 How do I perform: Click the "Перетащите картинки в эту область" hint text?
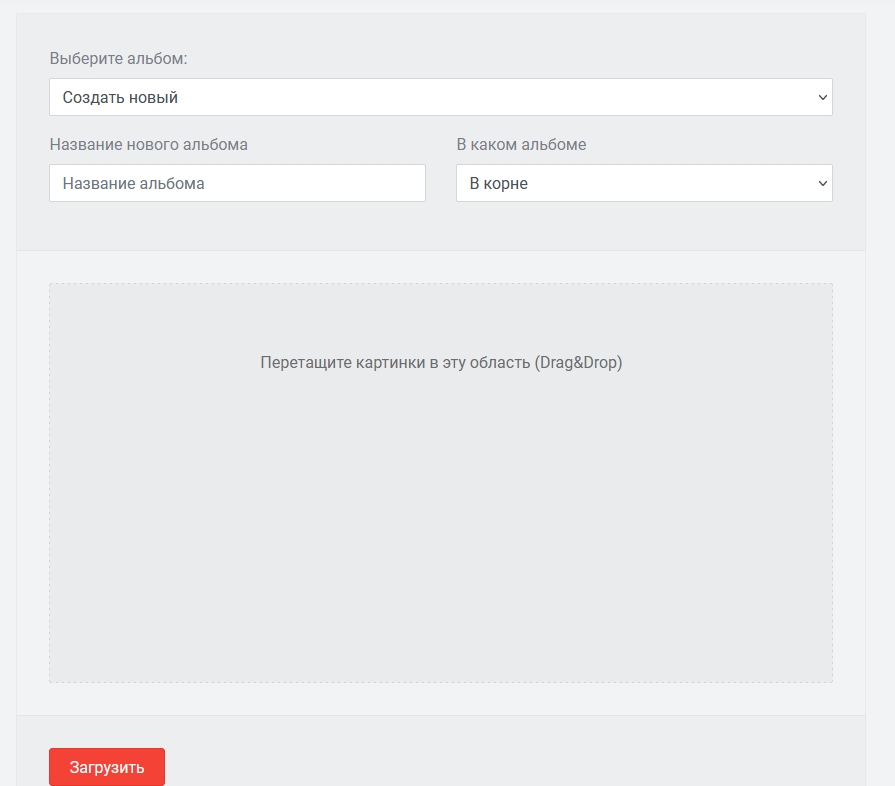pyautogui.click(x=395, y=362)
